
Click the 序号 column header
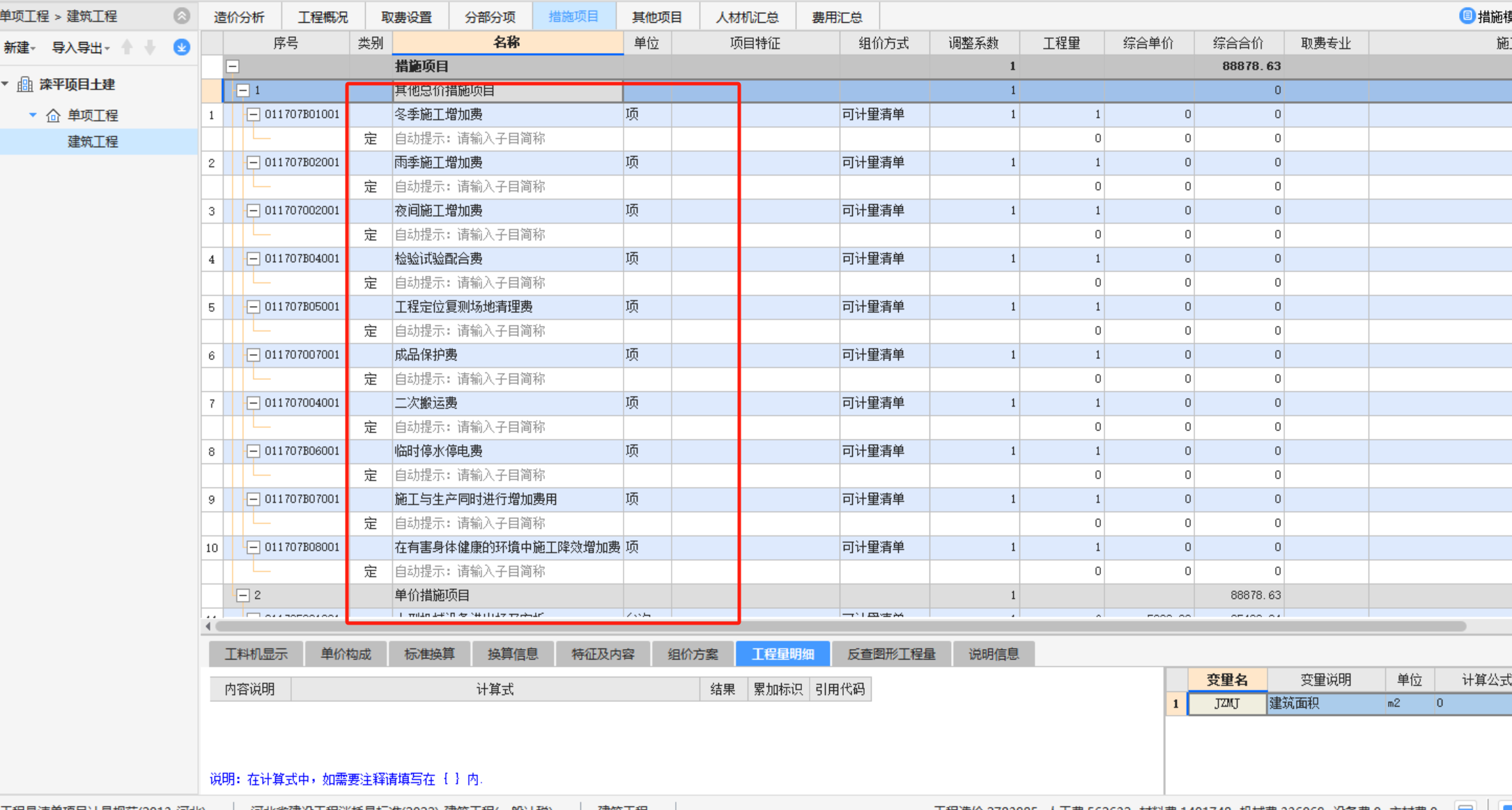(x=286, y=43)
